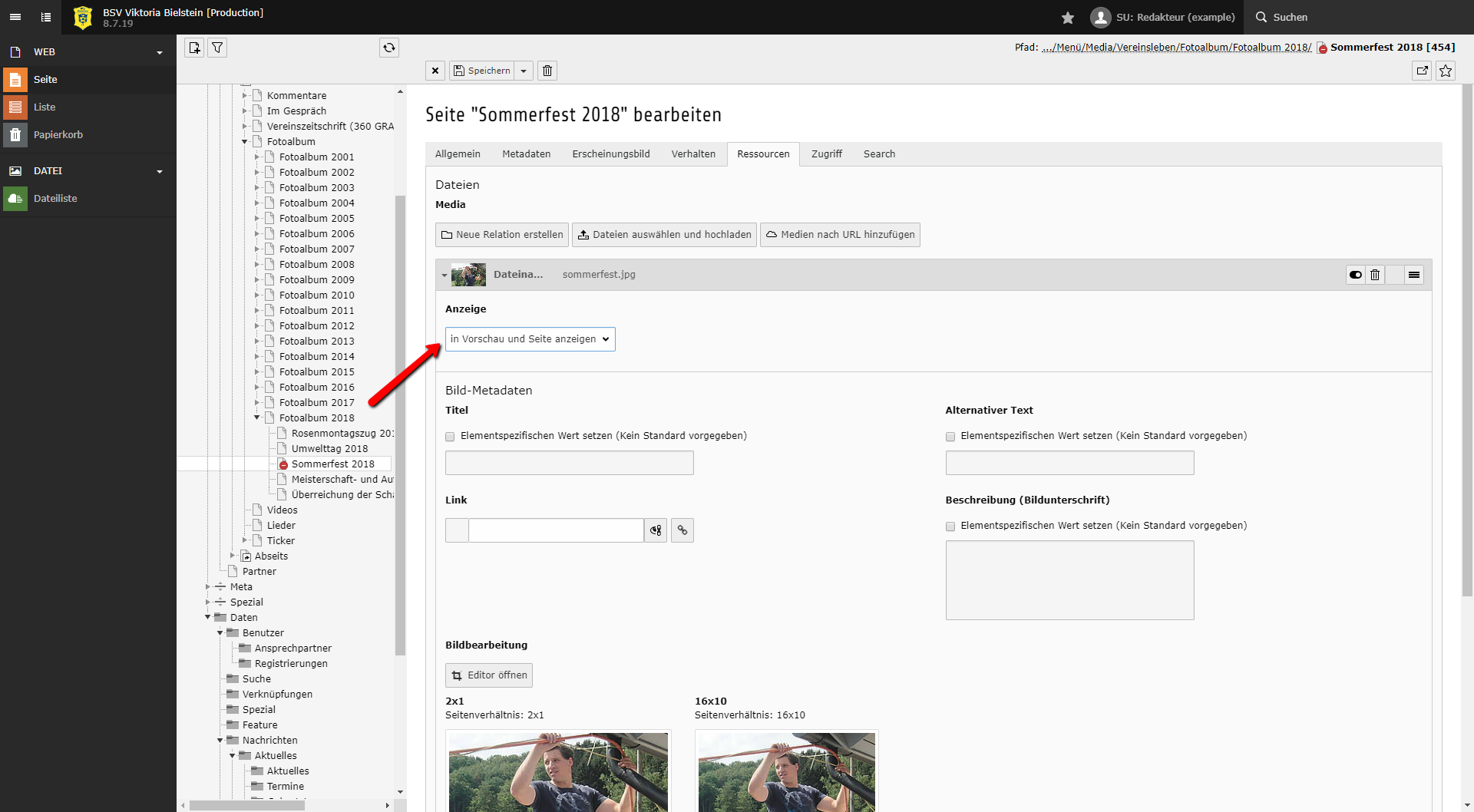Toggle visibility of sommerfest.jpg relation
Screen dimensions: 1474x812
tap(1356, 275)
